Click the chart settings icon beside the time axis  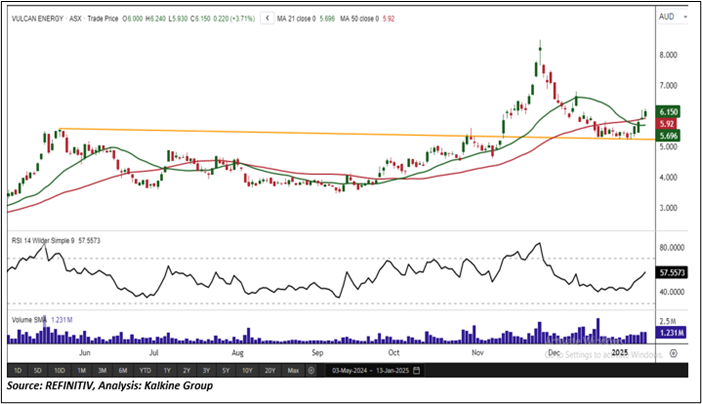[673, 353]
